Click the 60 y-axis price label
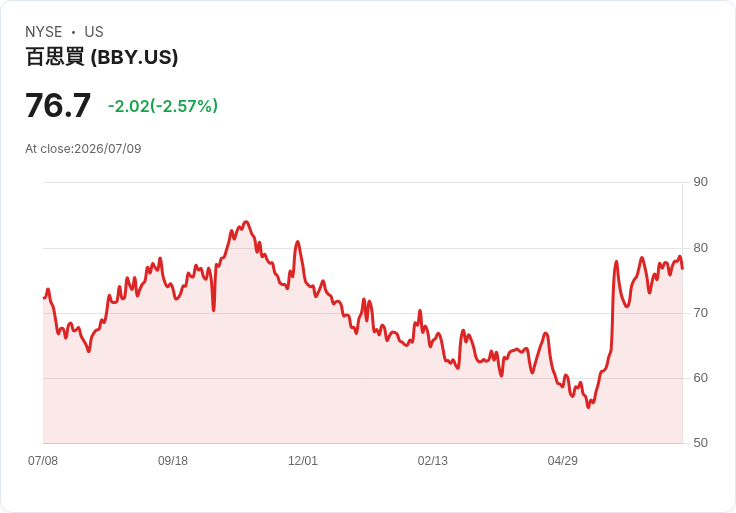736x513 pixels. pyautogui.click(x=700, y=378)
